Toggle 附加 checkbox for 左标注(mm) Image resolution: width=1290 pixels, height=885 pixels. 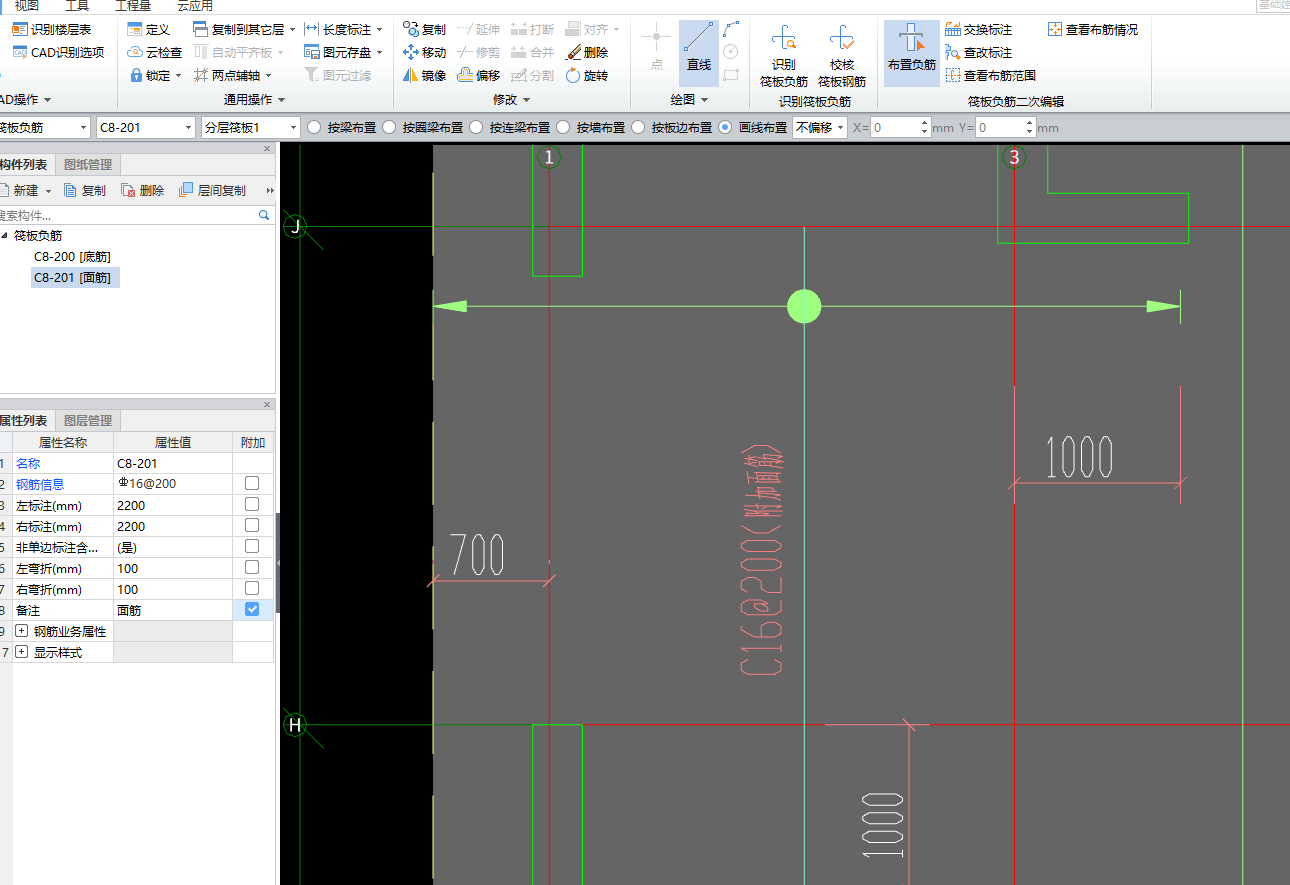(x=252, y=504)
